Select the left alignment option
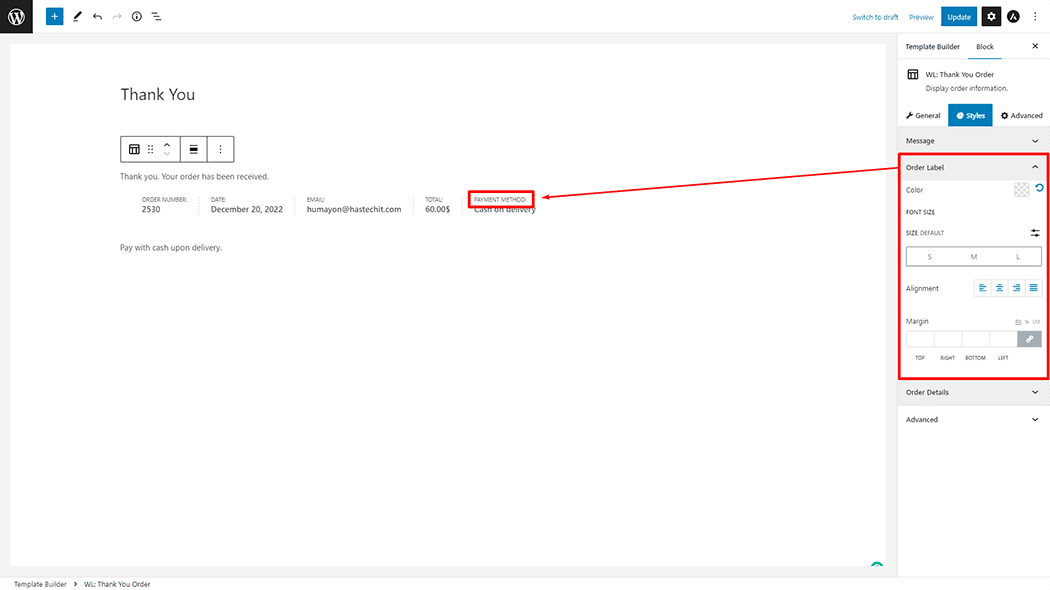The image size is (1050, 590). tap(983, 288)
